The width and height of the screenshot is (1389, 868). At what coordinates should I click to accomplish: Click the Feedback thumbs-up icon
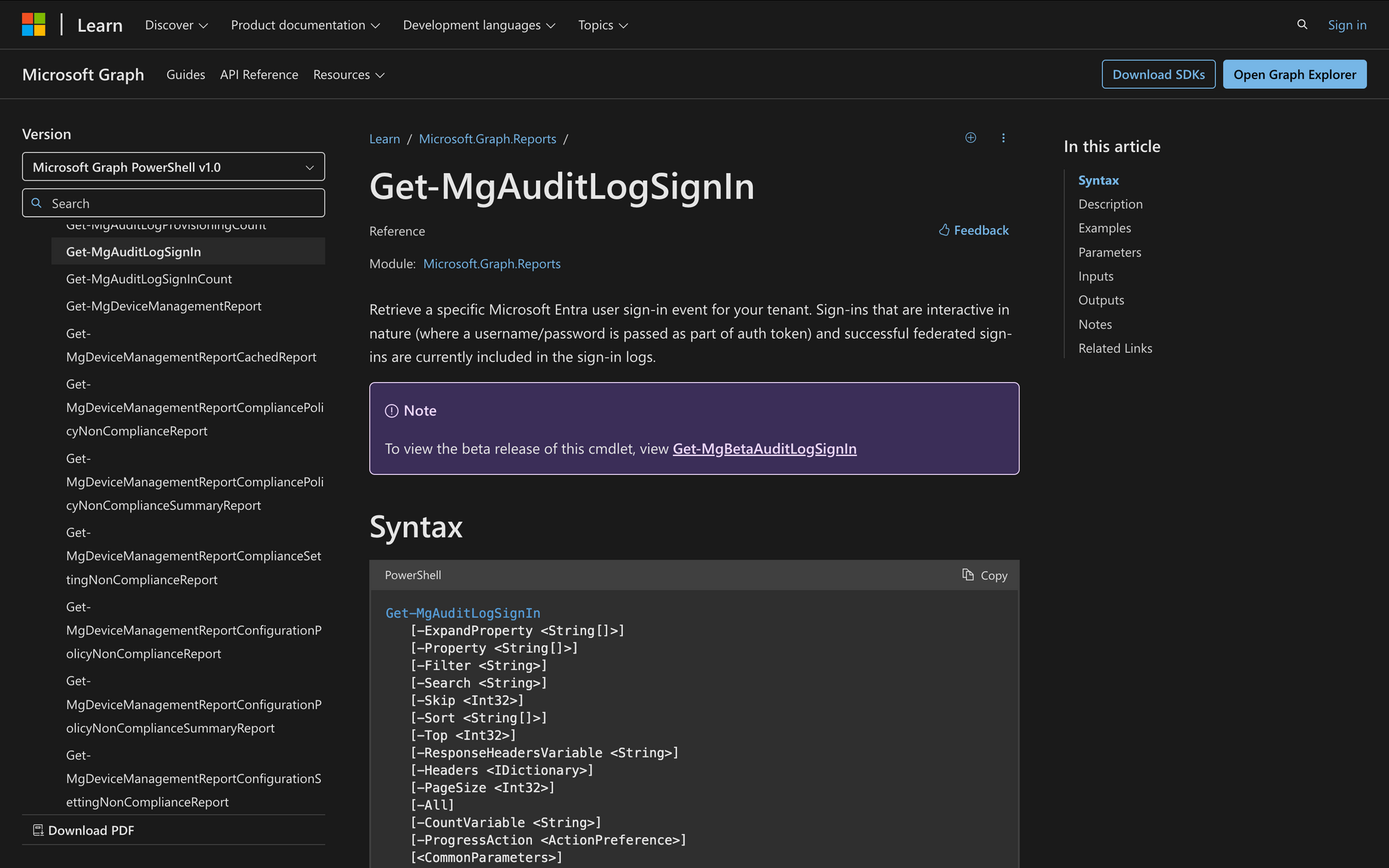[944, 230]
